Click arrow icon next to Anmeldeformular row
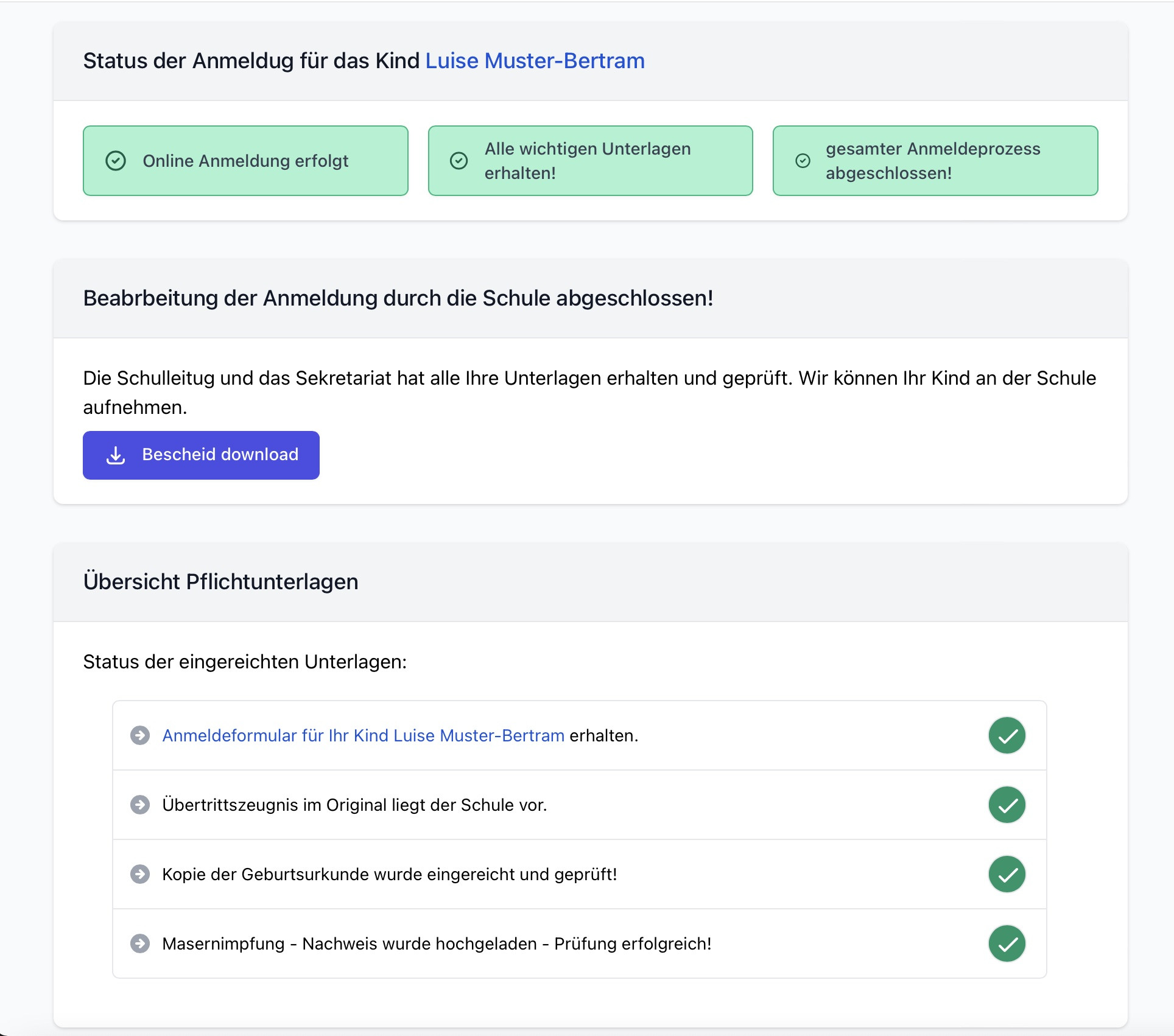 [x=140, y=735]
